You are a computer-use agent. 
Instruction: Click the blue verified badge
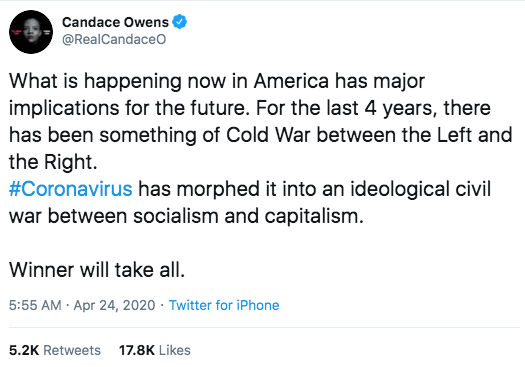(179, 22)
